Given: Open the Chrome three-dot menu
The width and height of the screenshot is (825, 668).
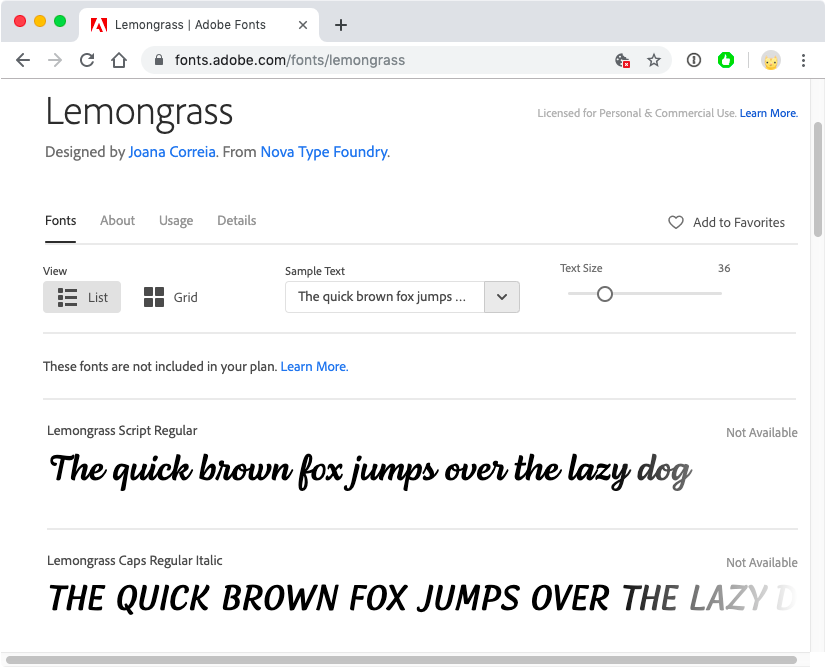Looking at the screenshot, I should pyautogui.click(x=803, y=60).
